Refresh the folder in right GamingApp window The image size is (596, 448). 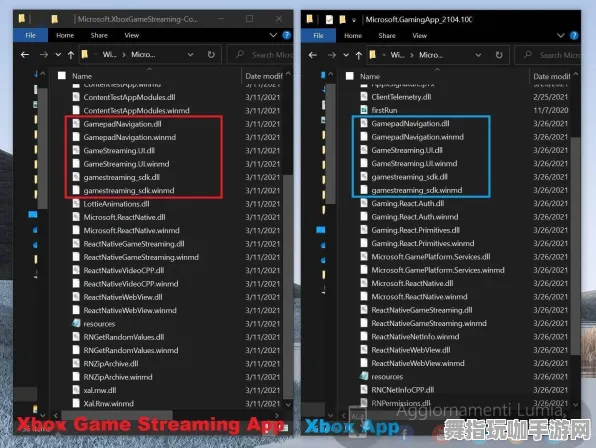coord(499,55)
